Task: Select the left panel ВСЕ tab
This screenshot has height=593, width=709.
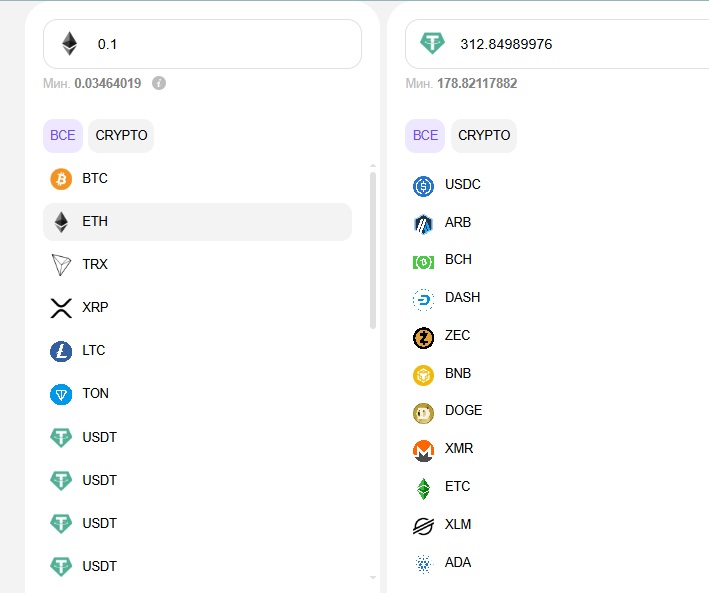Action: (x=63, y=135)
